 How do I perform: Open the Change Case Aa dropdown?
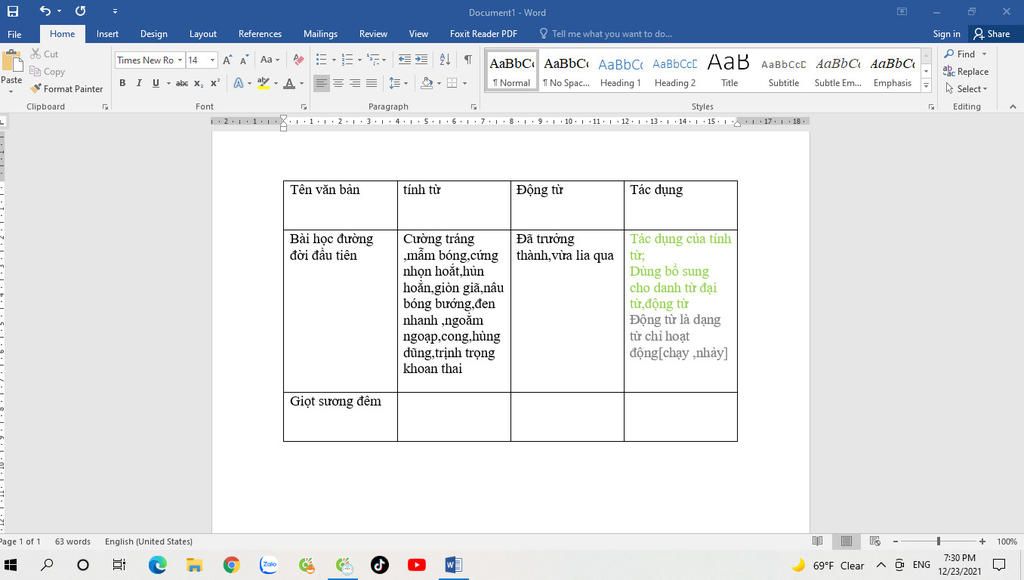[x=270, y=60]
